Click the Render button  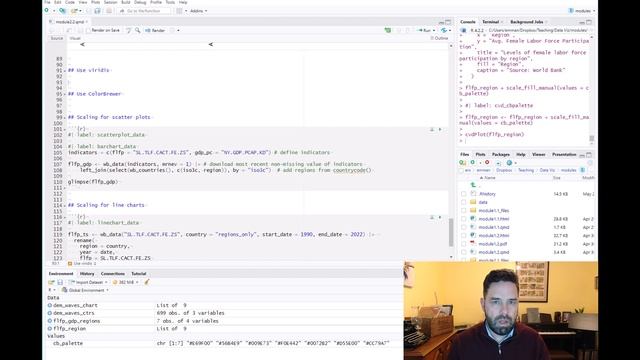tap(155, 30)
